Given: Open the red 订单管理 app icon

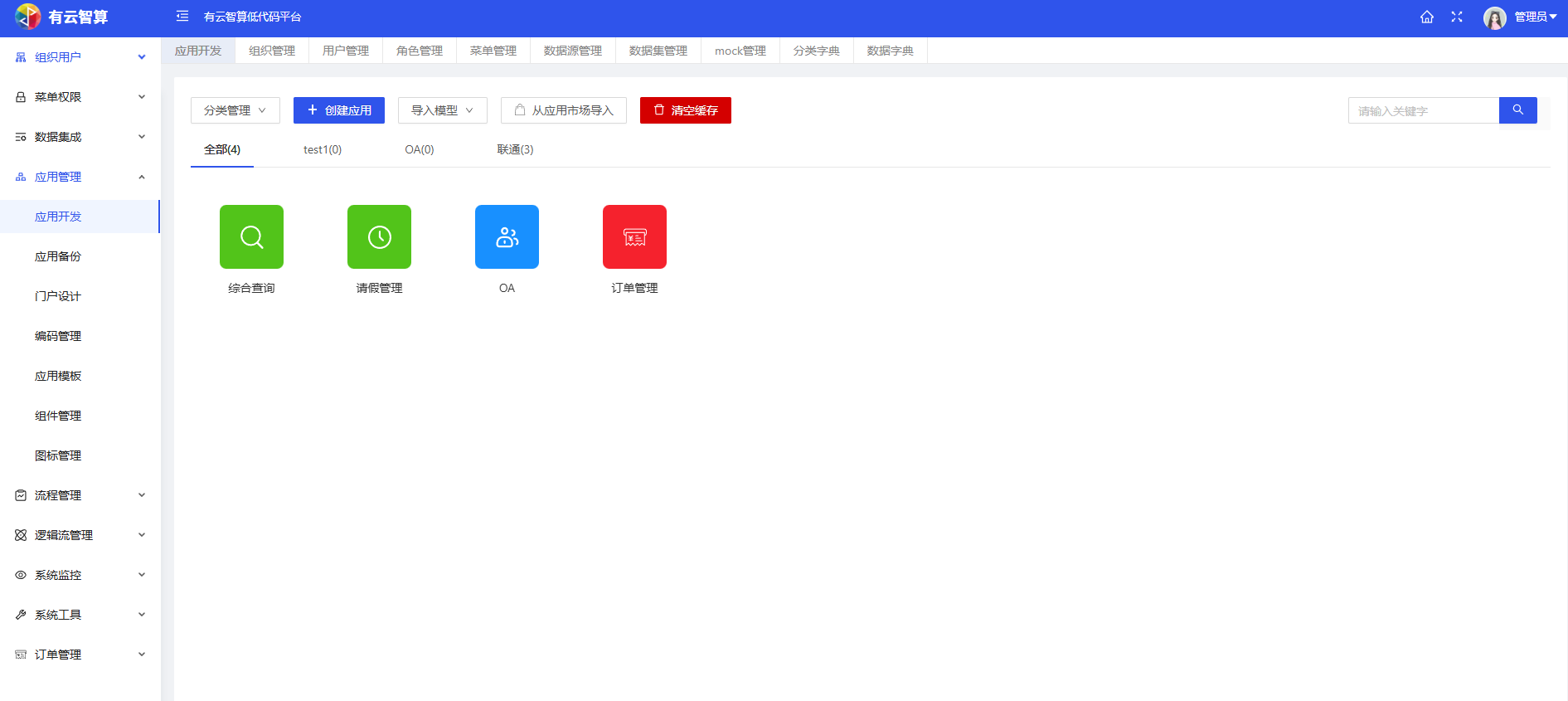Looking at the screenshot, I should [x=634, y=237].
